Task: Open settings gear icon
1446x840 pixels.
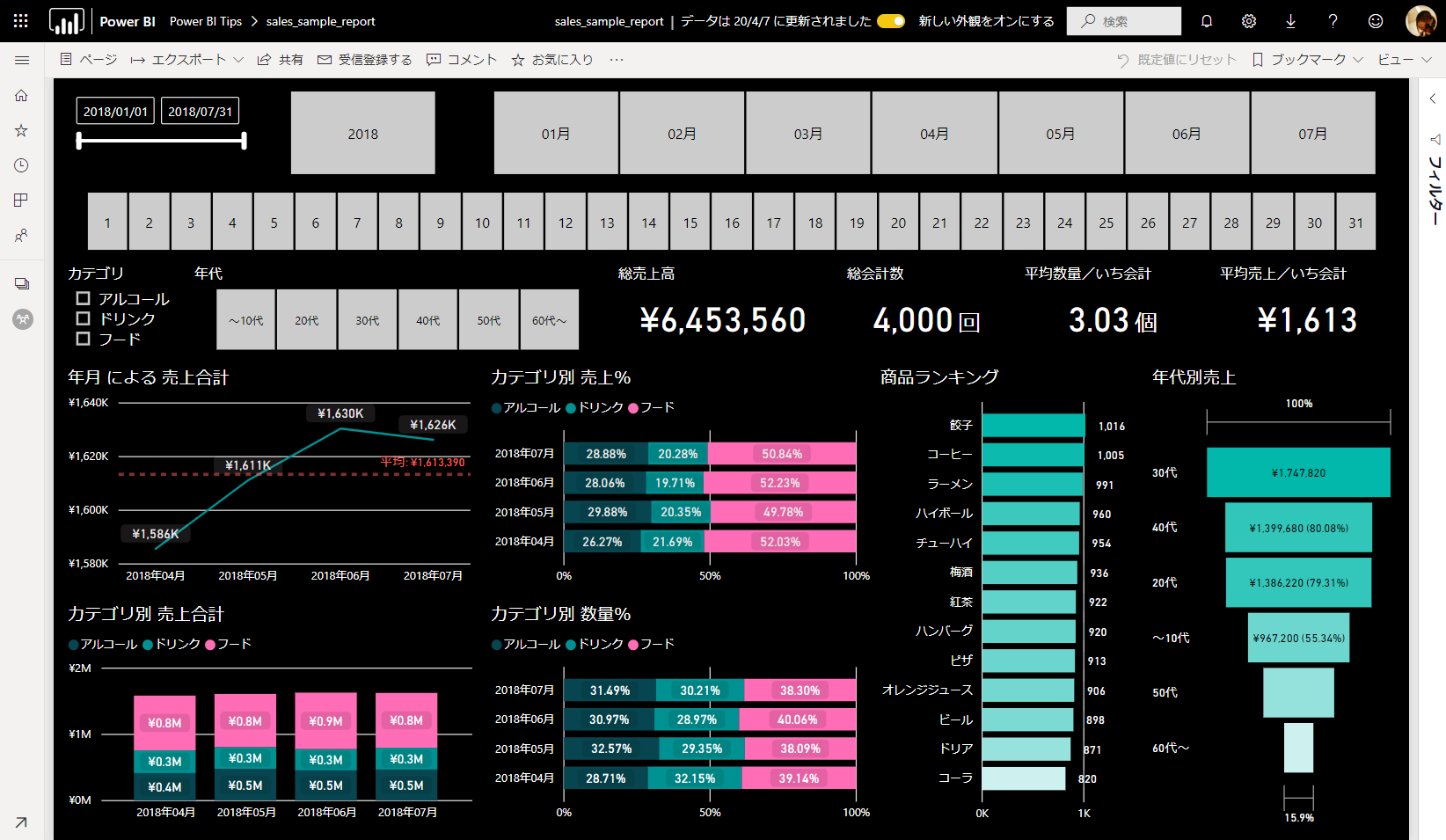Action: coord(1249,21)
